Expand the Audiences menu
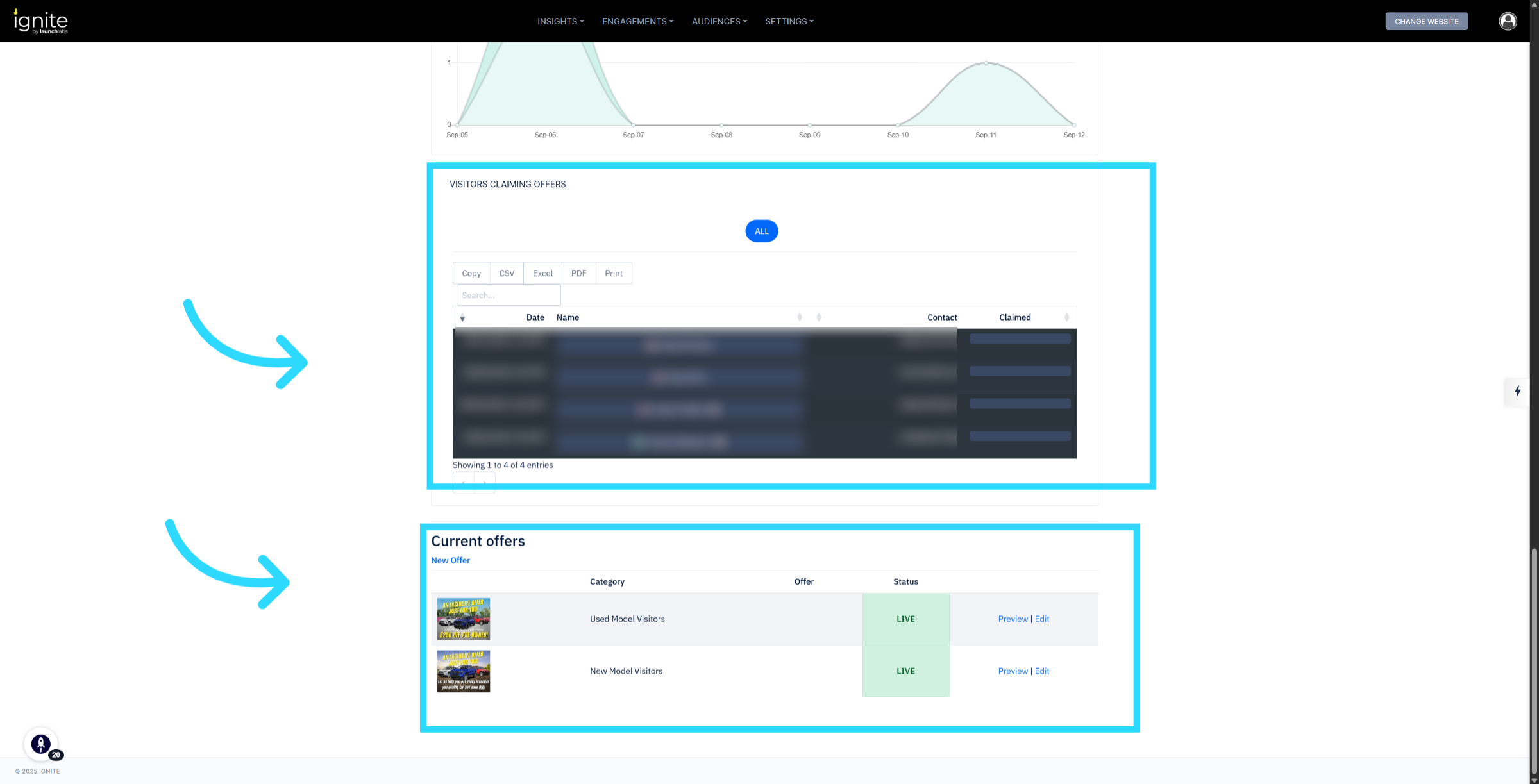The height and width of the screenshot is (784, 1539). [719, 21]
